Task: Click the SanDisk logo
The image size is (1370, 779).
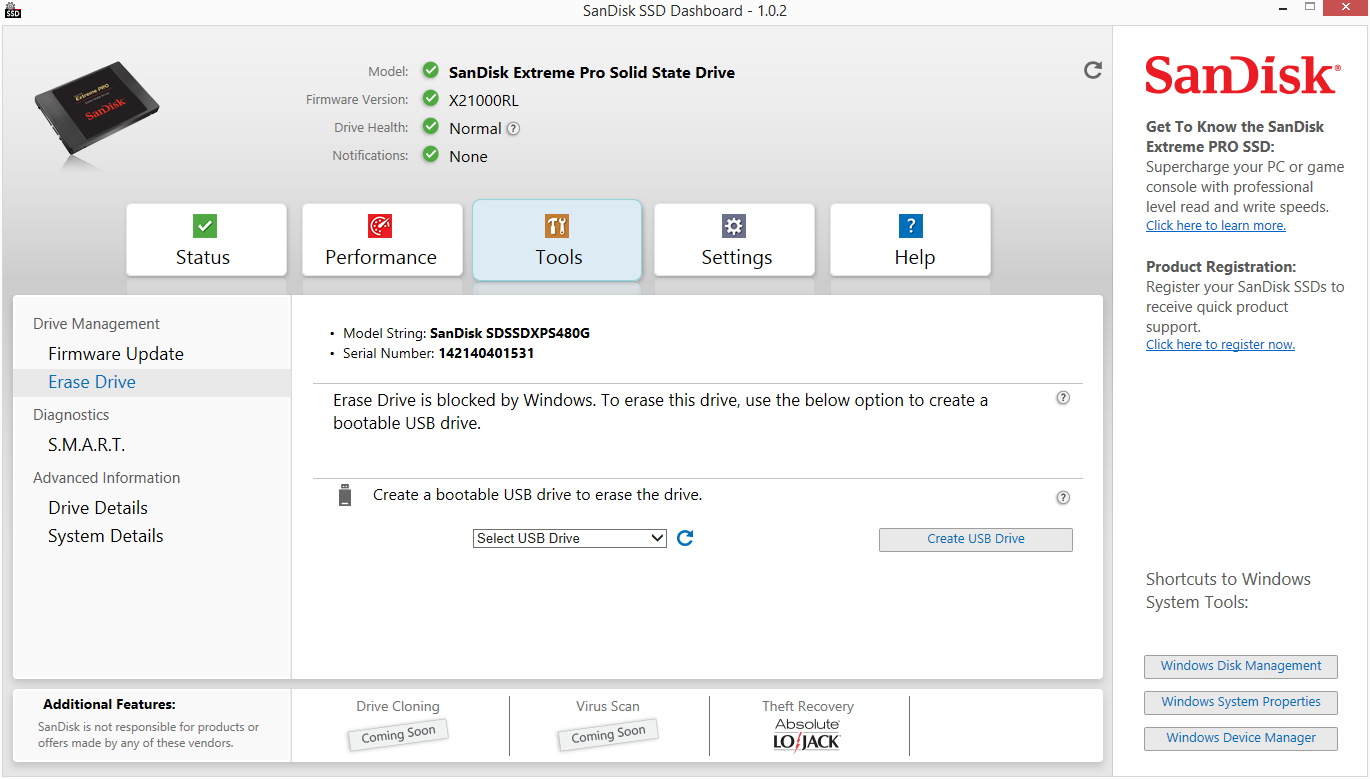Action: coord(1241,75)
